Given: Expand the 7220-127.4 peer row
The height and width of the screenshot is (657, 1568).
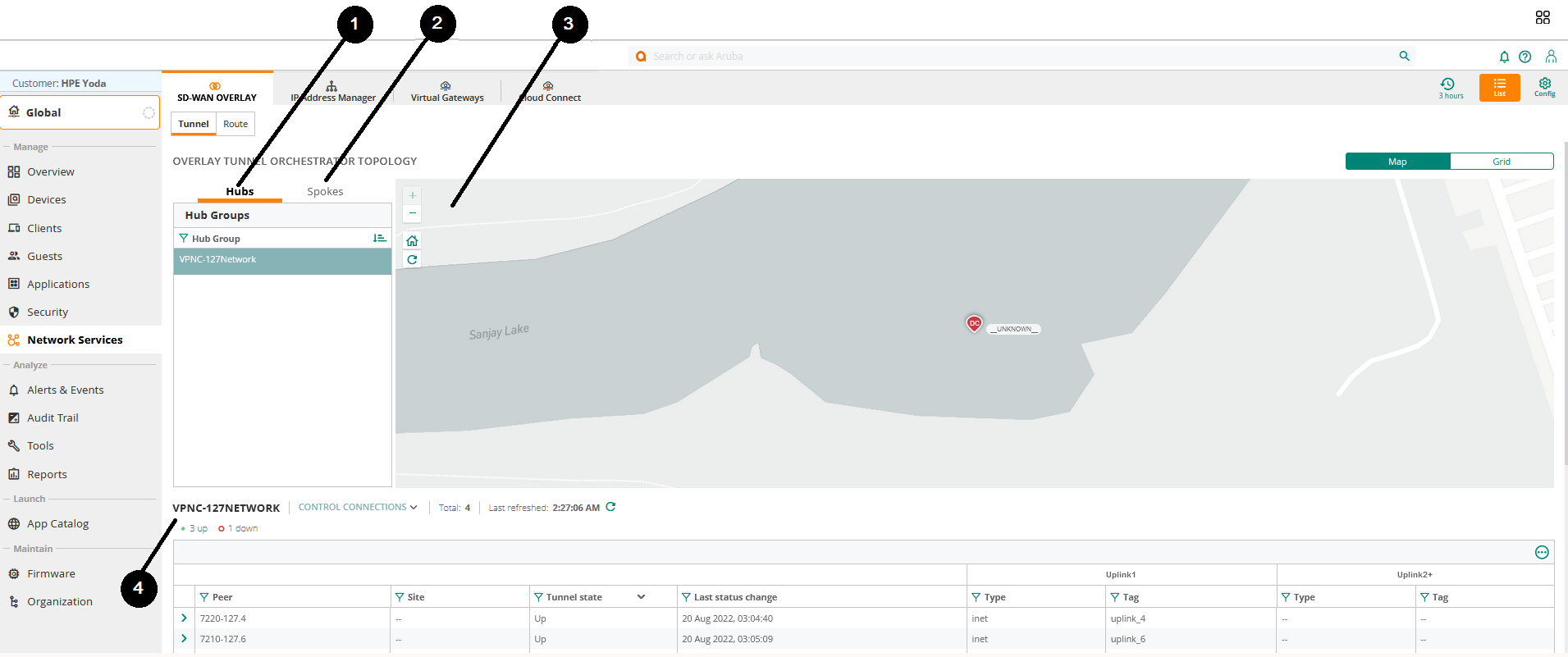Looking at the screenshot, I should tap(184, 618).
